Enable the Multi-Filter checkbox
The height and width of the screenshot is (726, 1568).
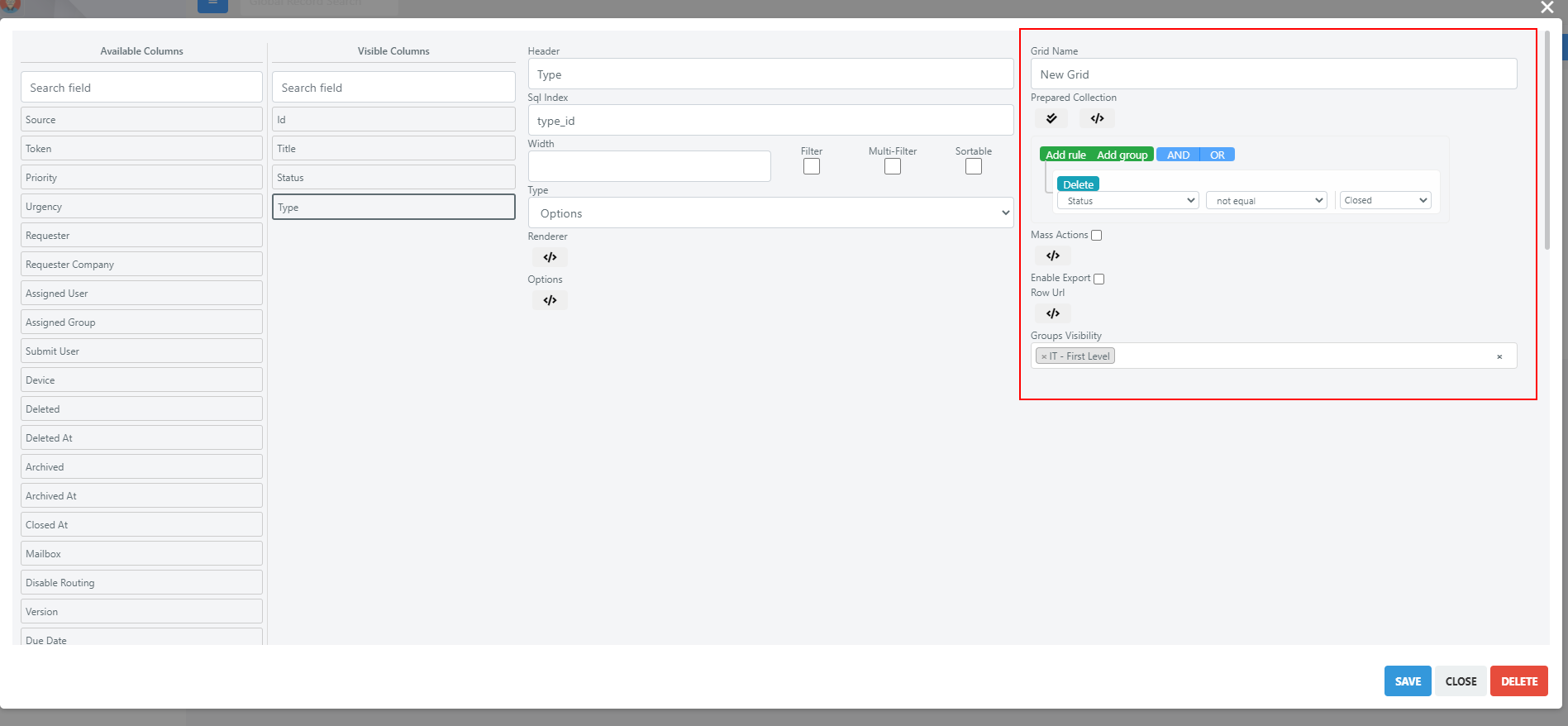point(893,166)
